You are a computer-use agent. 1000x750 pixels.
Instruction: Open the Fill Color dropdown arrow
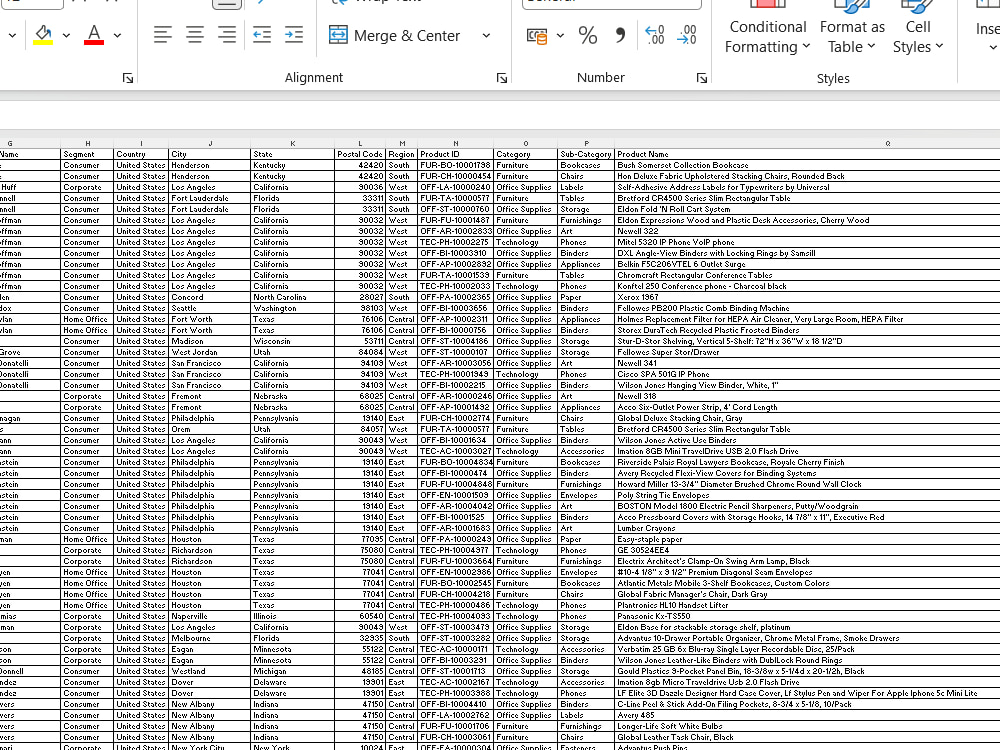(66, 36)
